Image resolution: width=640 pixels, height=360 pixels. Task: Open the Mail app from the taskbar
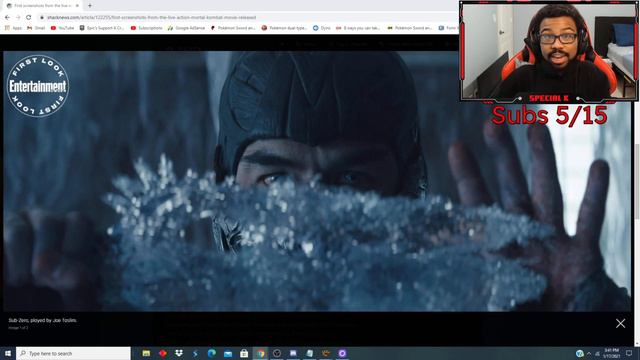228,353
